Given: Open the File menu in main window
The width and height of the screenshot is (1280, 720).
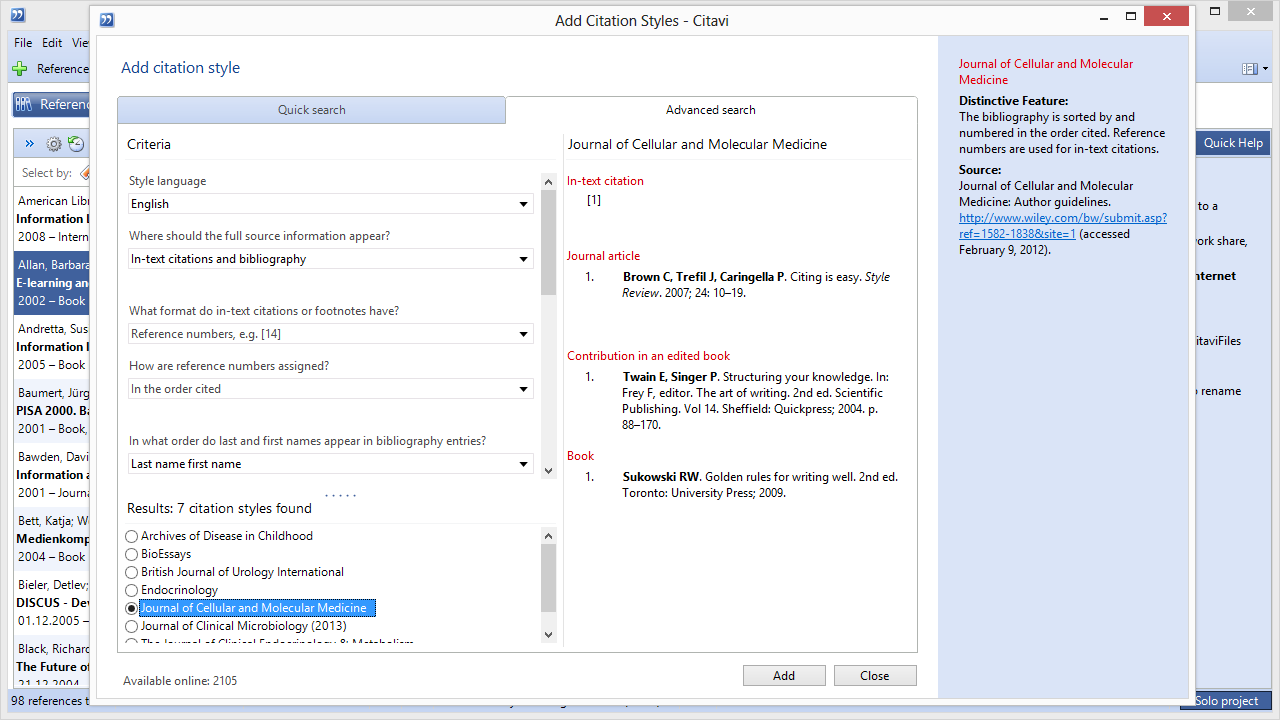Looking at the screenshot, I should point(23,43).
